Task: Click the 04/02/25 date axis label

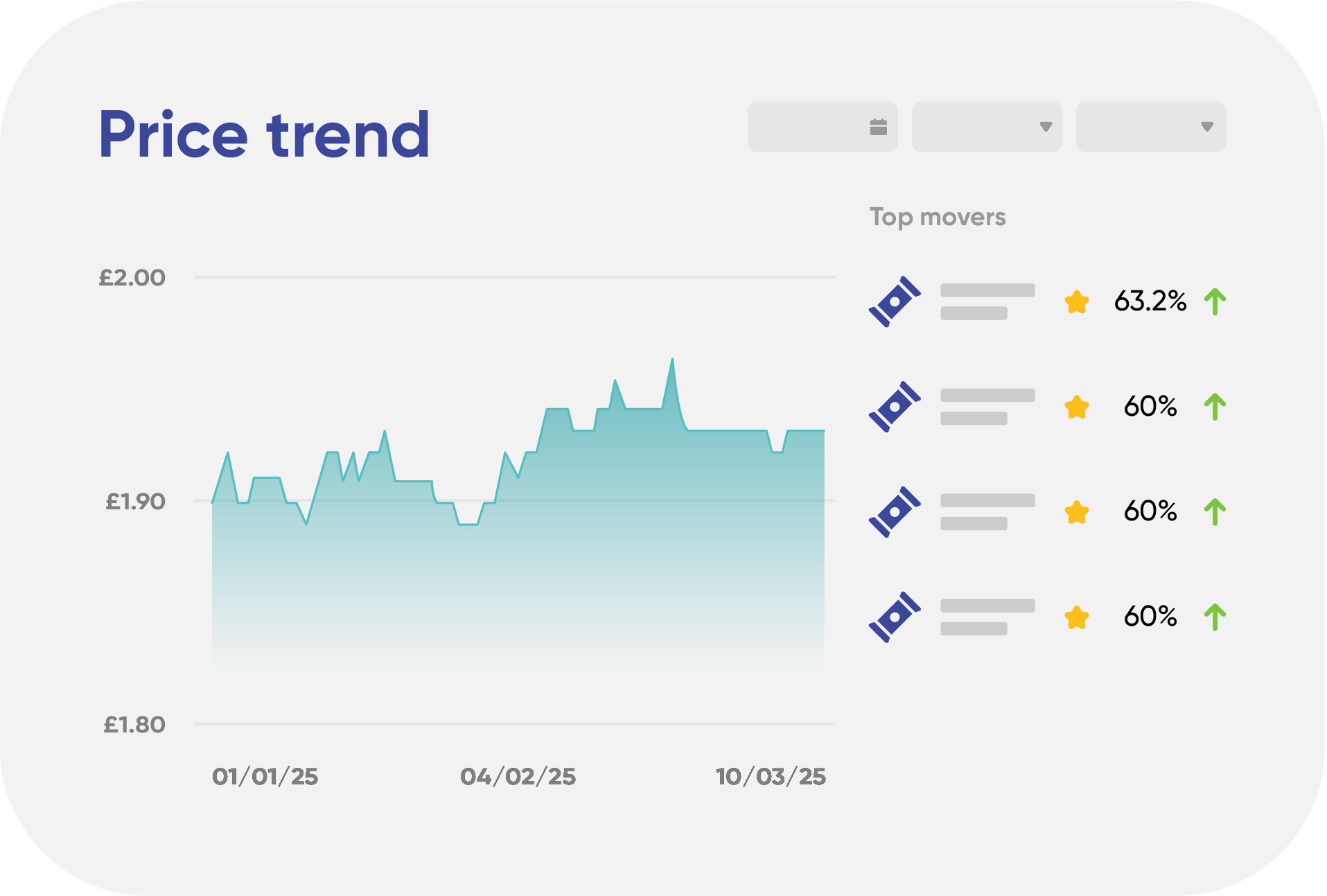Action: point(518,776)
